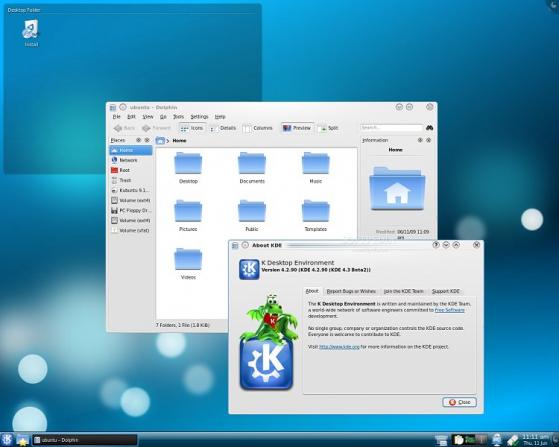559x447 pixels.
Task: Open the Videos folder icon
Action: pos(188,259)
